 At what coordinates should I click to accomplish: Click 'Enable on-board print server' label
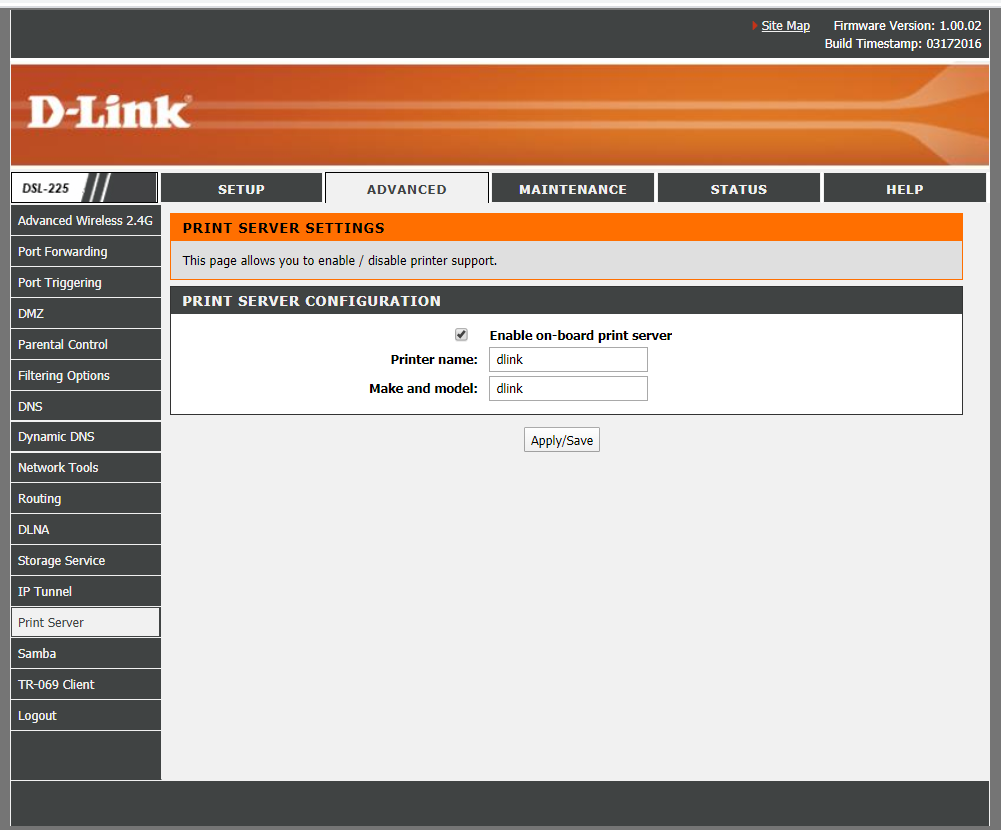point(581,335)
